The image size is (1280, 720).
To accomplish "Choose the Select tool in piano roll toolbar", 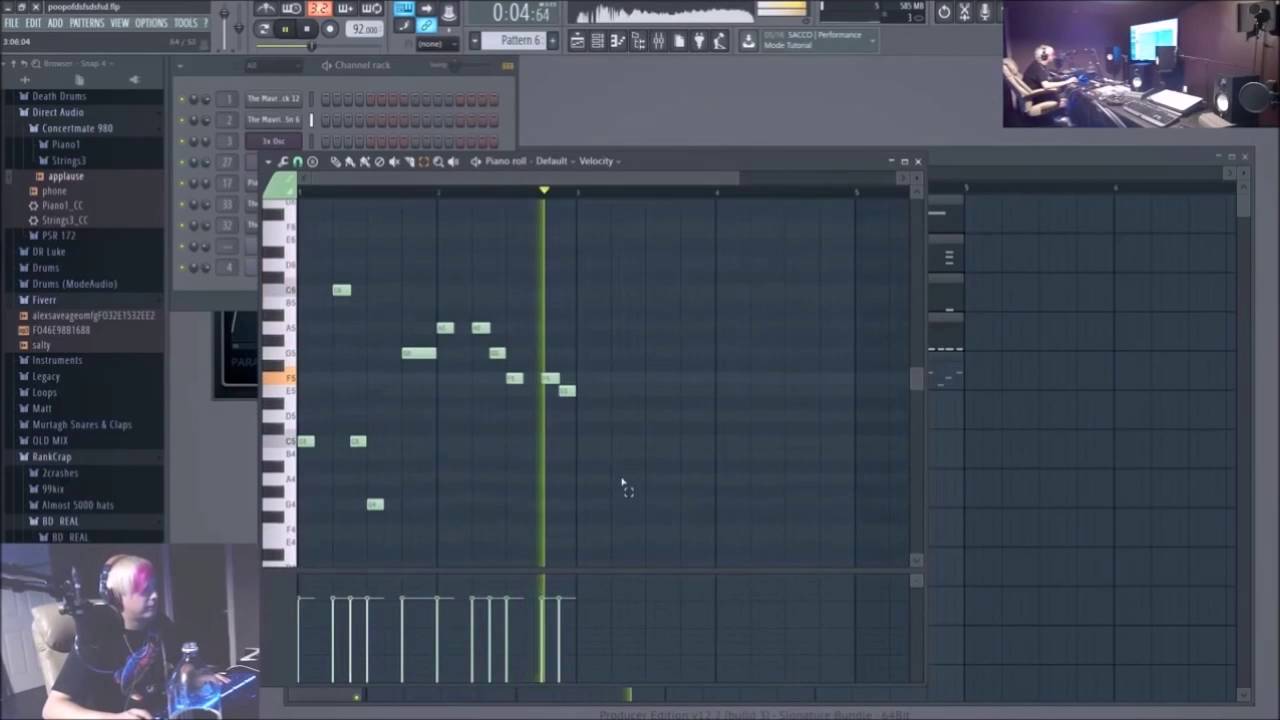I will (424, 161).
